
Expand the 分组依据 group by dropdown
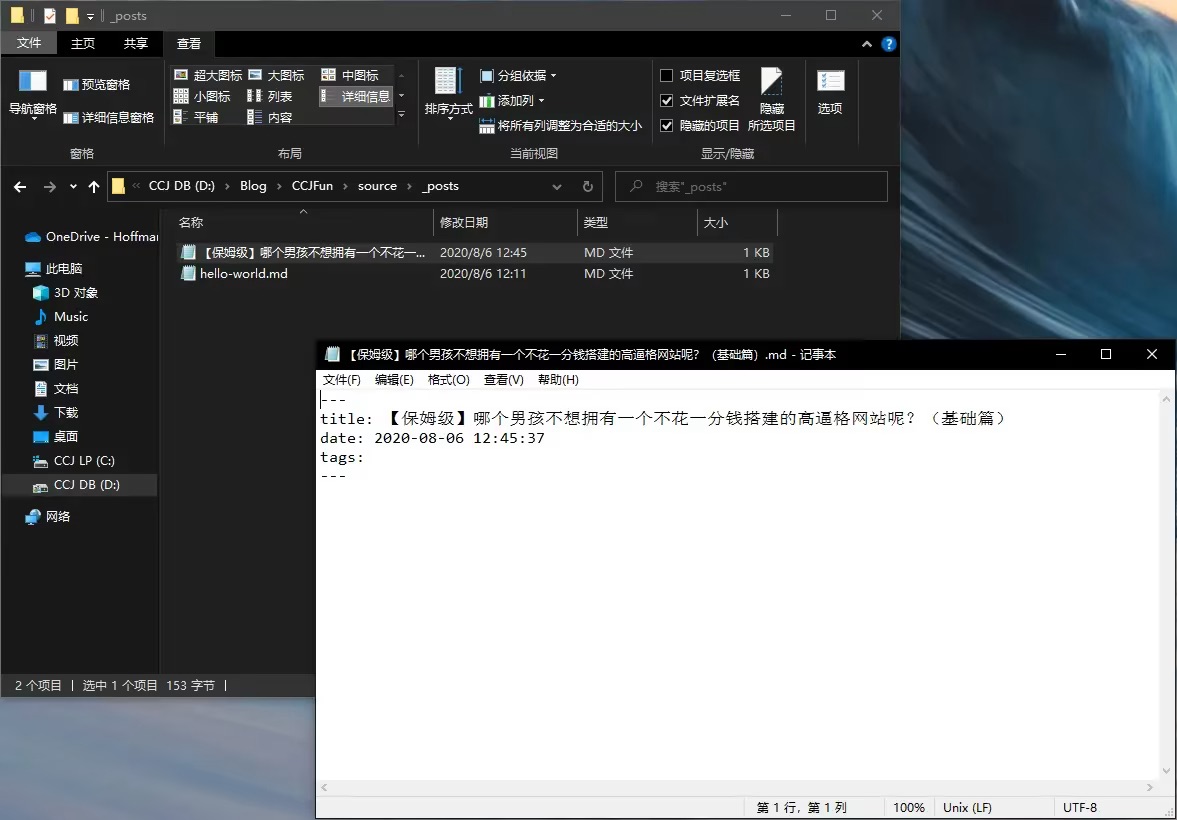[x=519, y=75]
